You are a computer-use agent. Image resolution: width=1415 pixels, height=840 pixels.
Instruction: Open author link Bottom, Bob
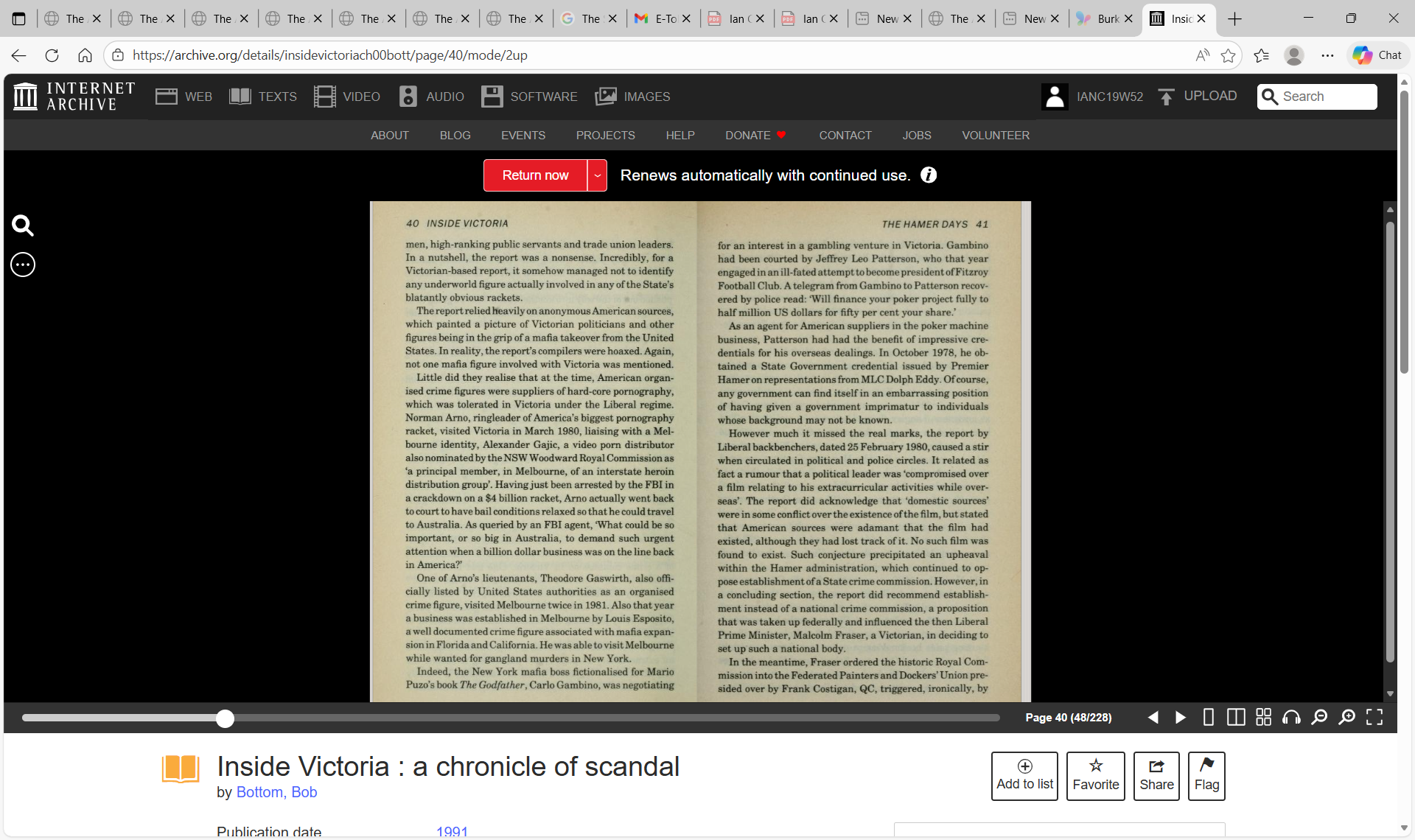(276, 792)
